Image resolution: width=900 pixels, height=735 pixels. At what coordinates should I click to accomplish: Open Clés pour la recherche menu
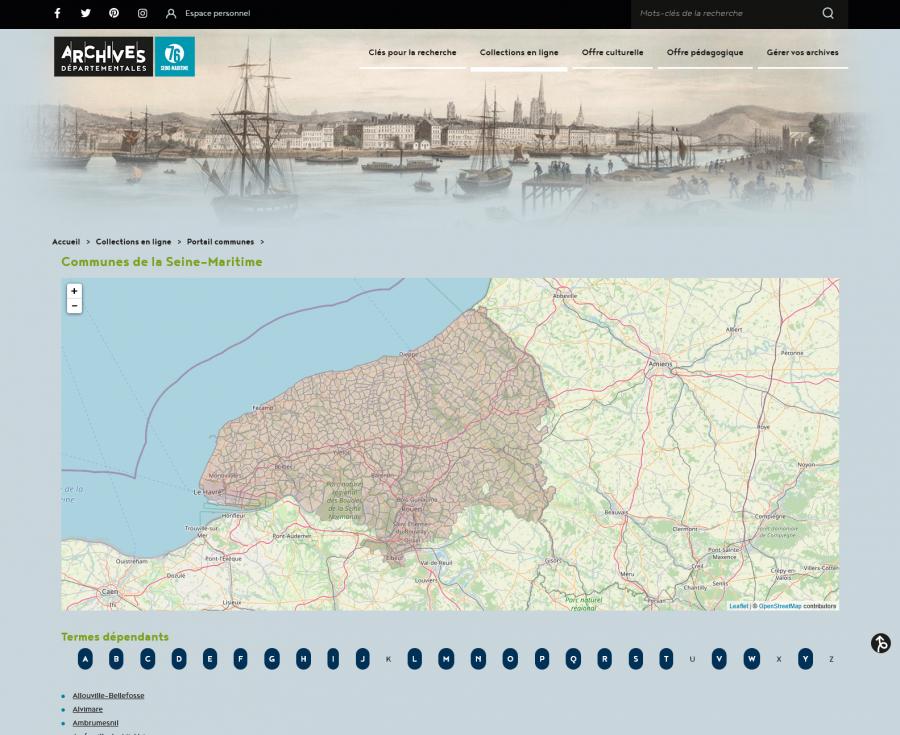click(x=412, y=52)
